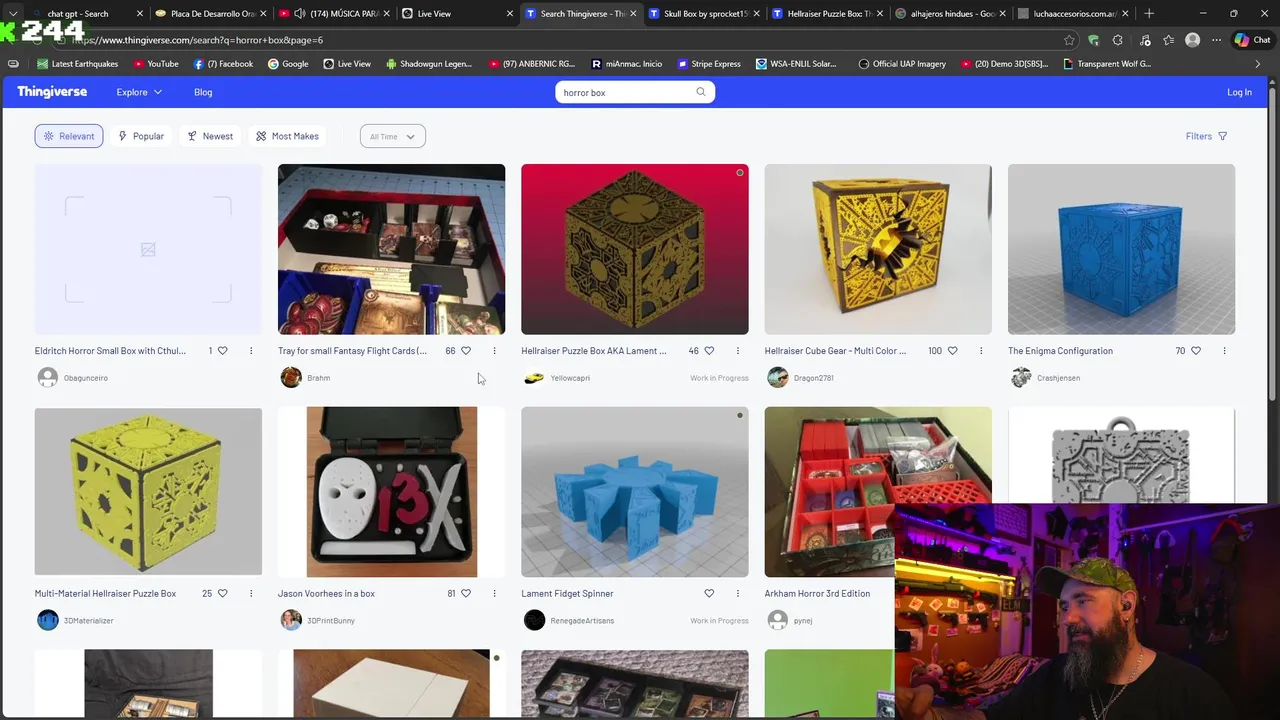Screen dimensions: 1280x720
Task: Like Jason Voorhees in a box
Action: point(466,593)
